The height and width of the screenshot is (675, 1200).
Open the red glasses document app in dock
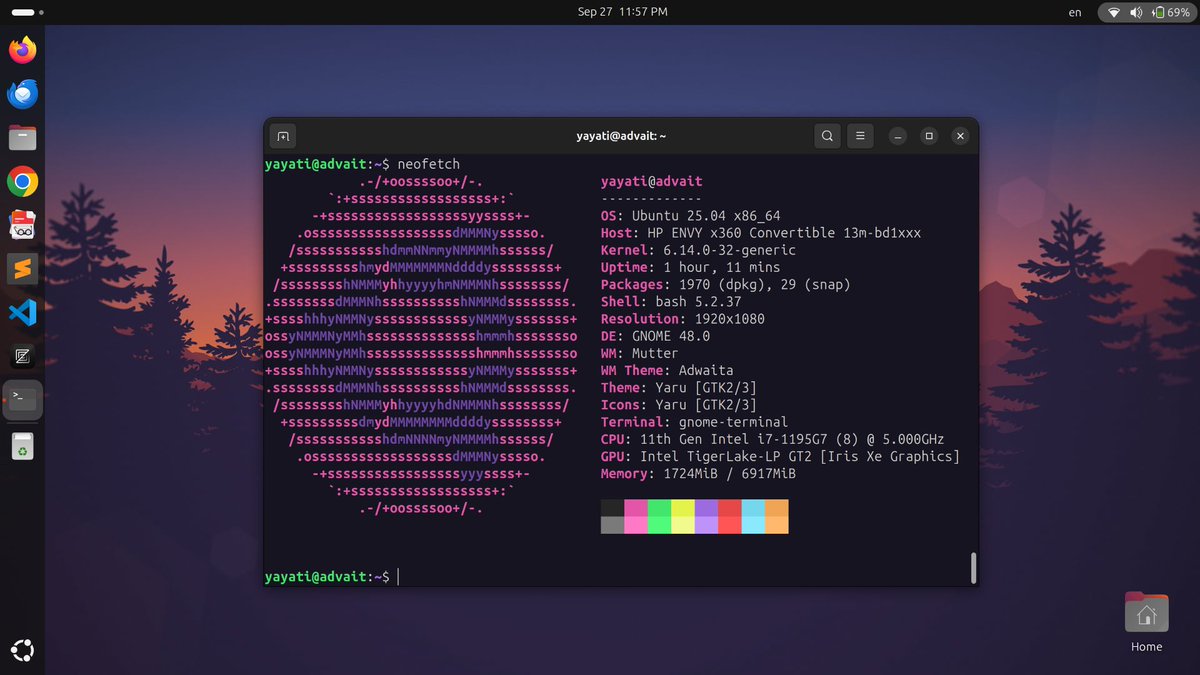[22, 225]
